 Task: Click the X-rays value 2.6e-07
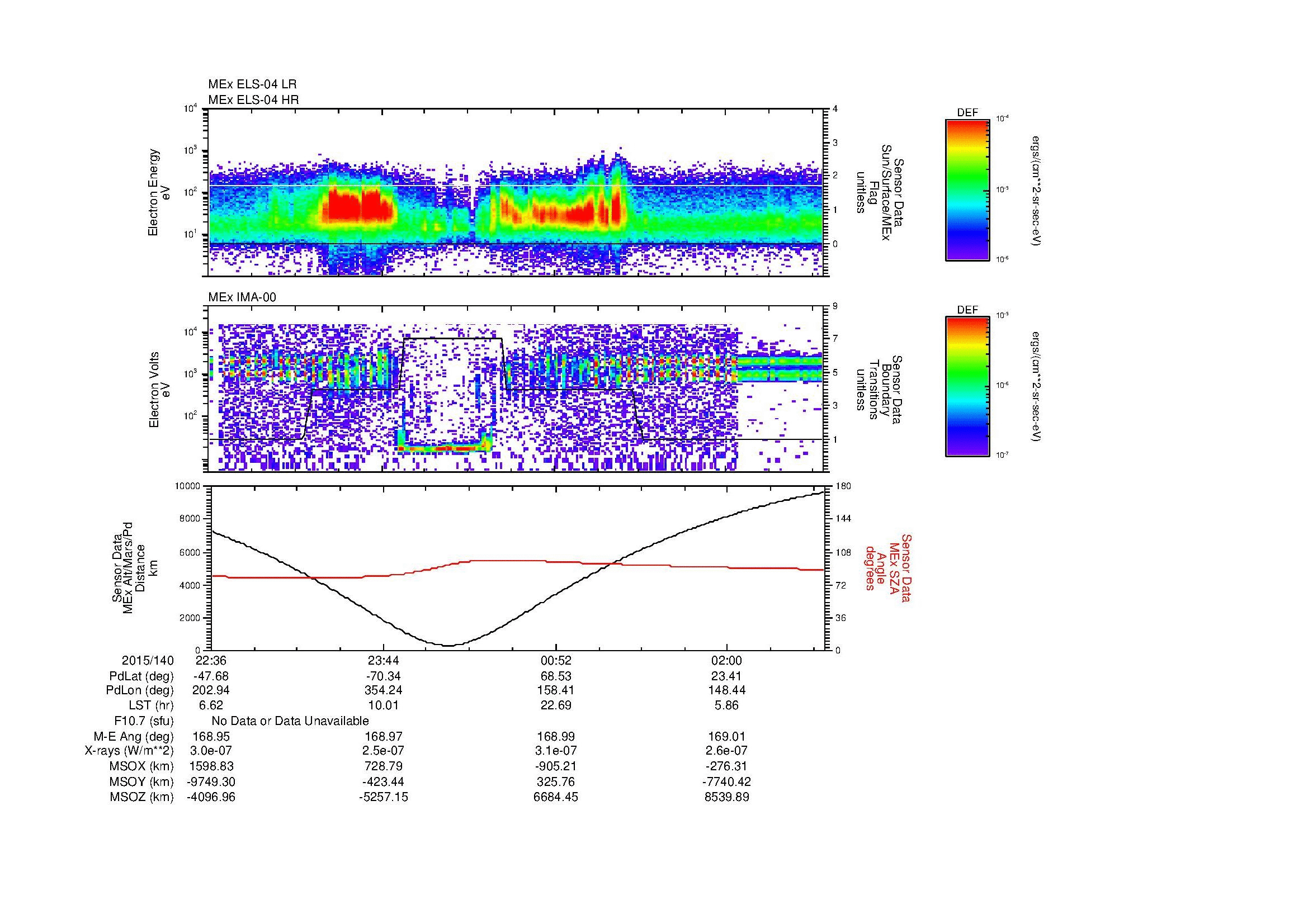click(727, 751)
